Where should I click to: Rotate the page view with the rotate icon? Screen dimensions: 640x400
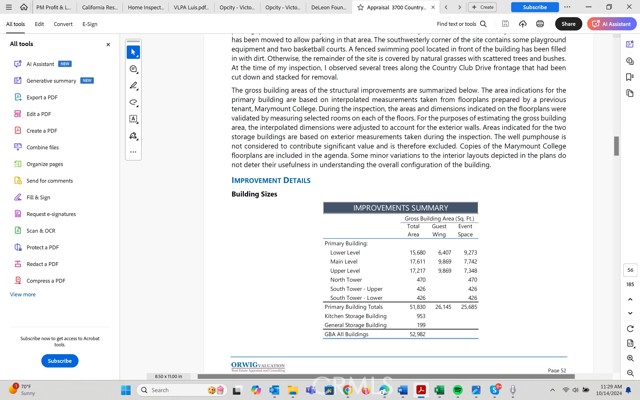coord(630,328)
